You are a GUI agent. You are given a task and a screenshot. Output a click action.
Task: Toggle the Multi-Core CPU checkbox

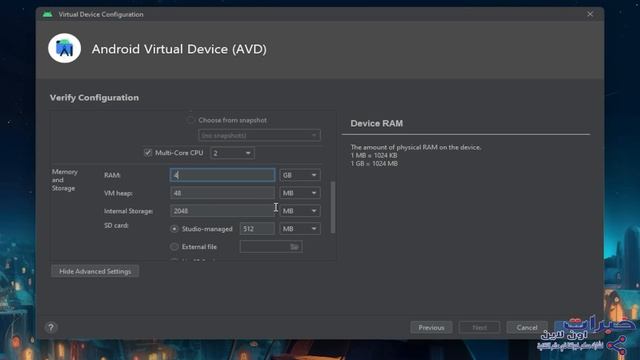pyautogui.click(x=148, y=153)
